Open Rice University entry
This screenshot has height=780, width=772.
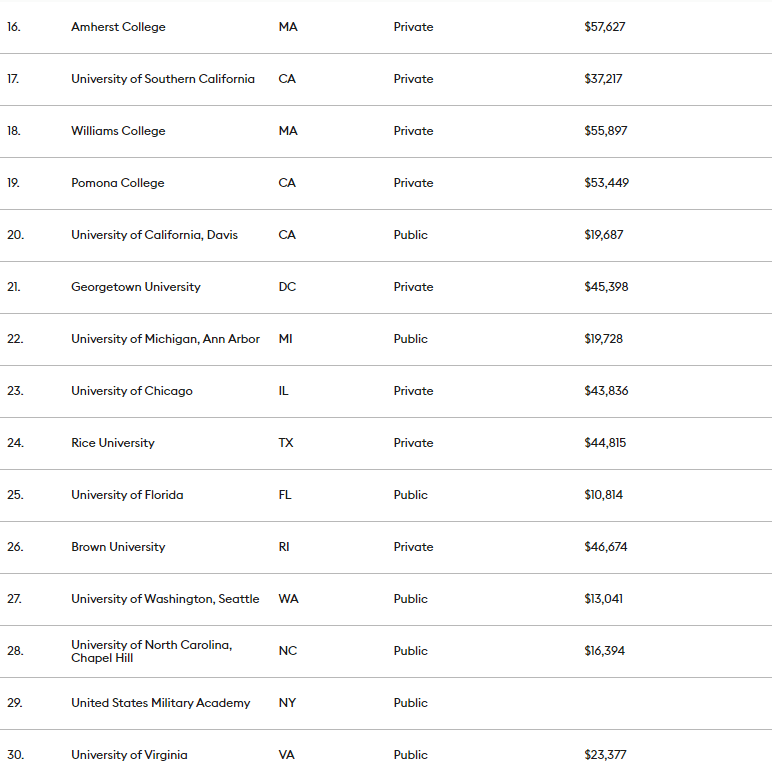(x=112, y=443)
